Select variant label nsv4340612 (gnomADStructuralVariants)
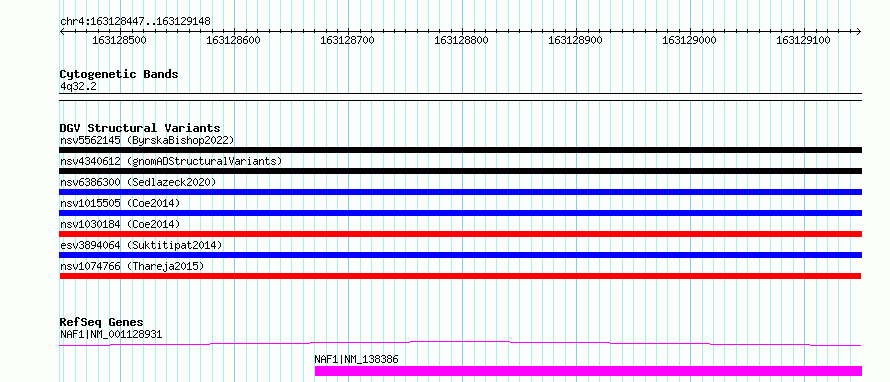This screenshot has width=890, height=382. pyautogui.click(x=171, y=161)
